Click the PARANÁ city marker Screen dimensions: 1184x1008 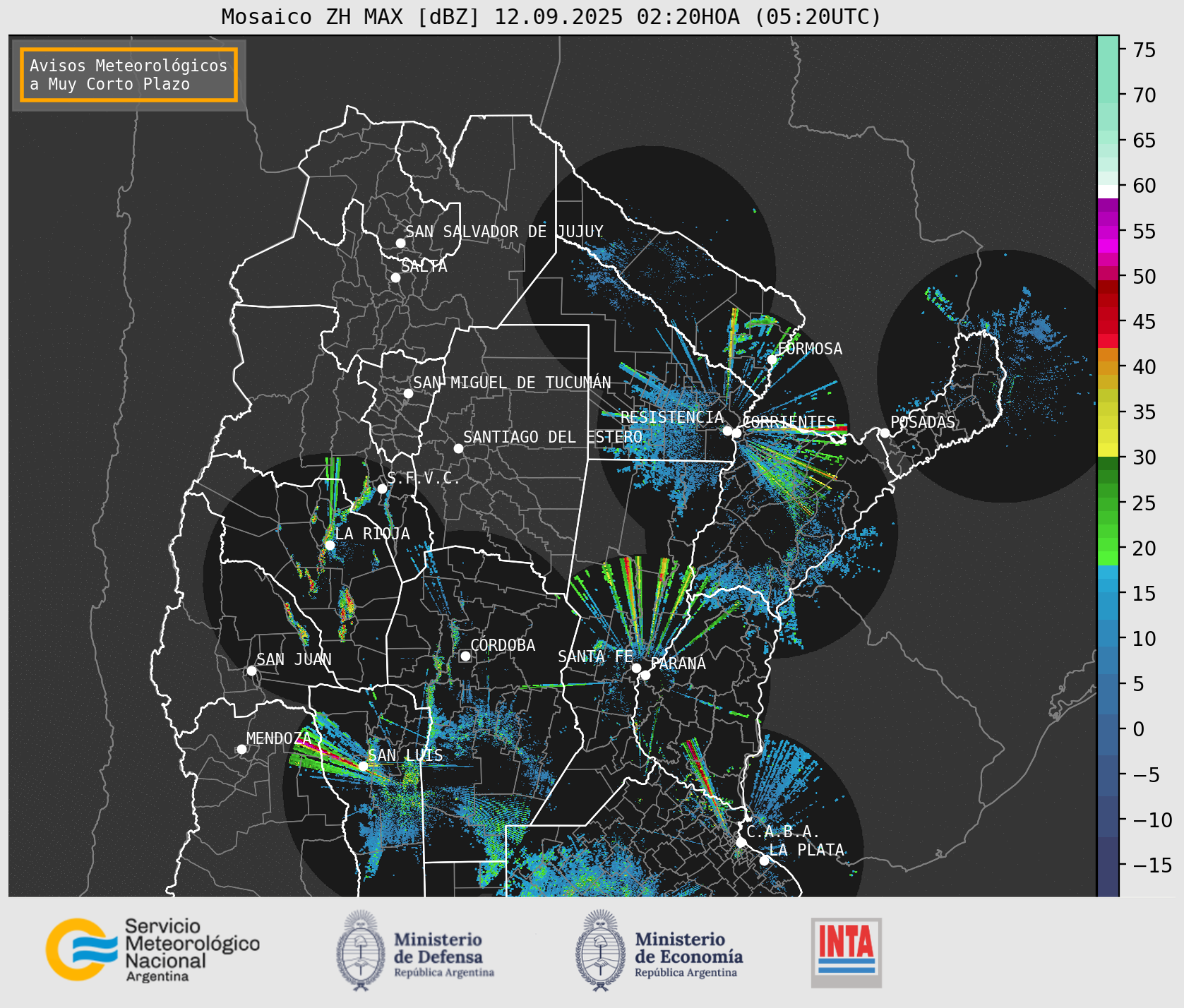click(645, 675)
